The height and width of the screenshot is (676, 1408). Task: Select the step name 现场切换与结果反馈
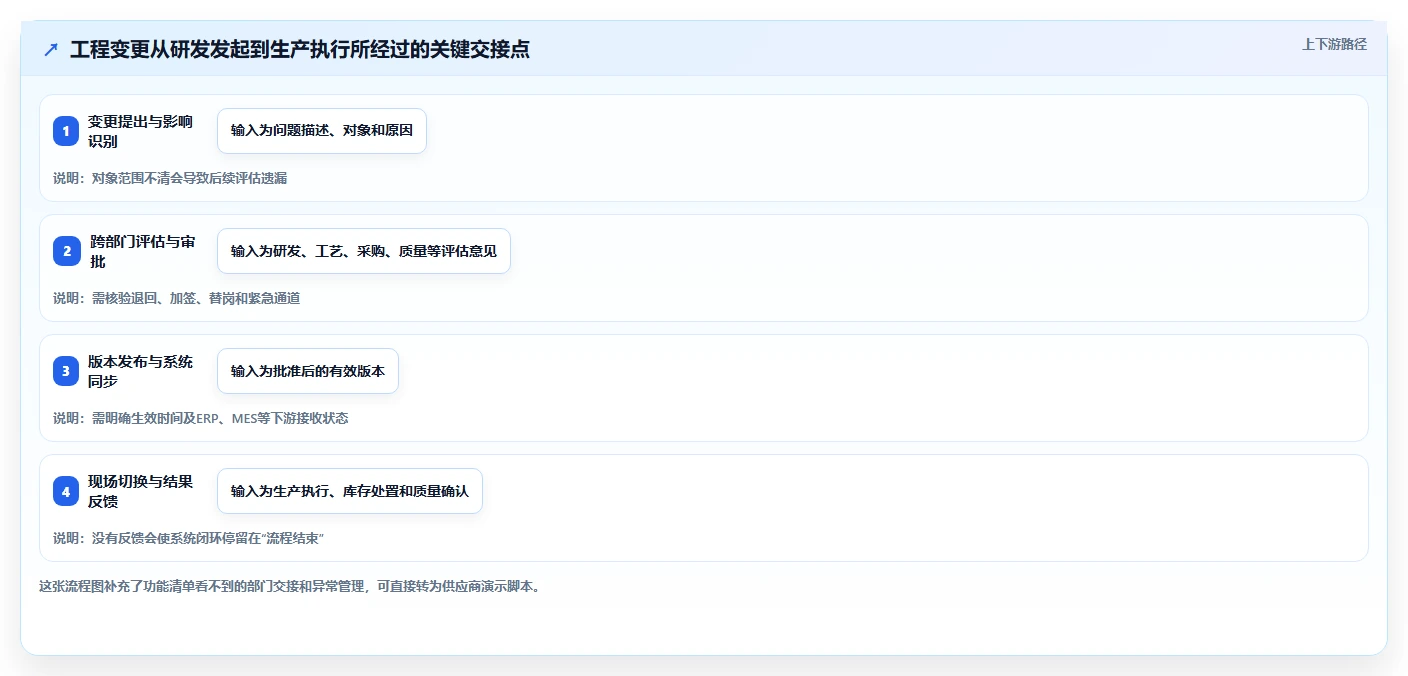click(140, 491)
